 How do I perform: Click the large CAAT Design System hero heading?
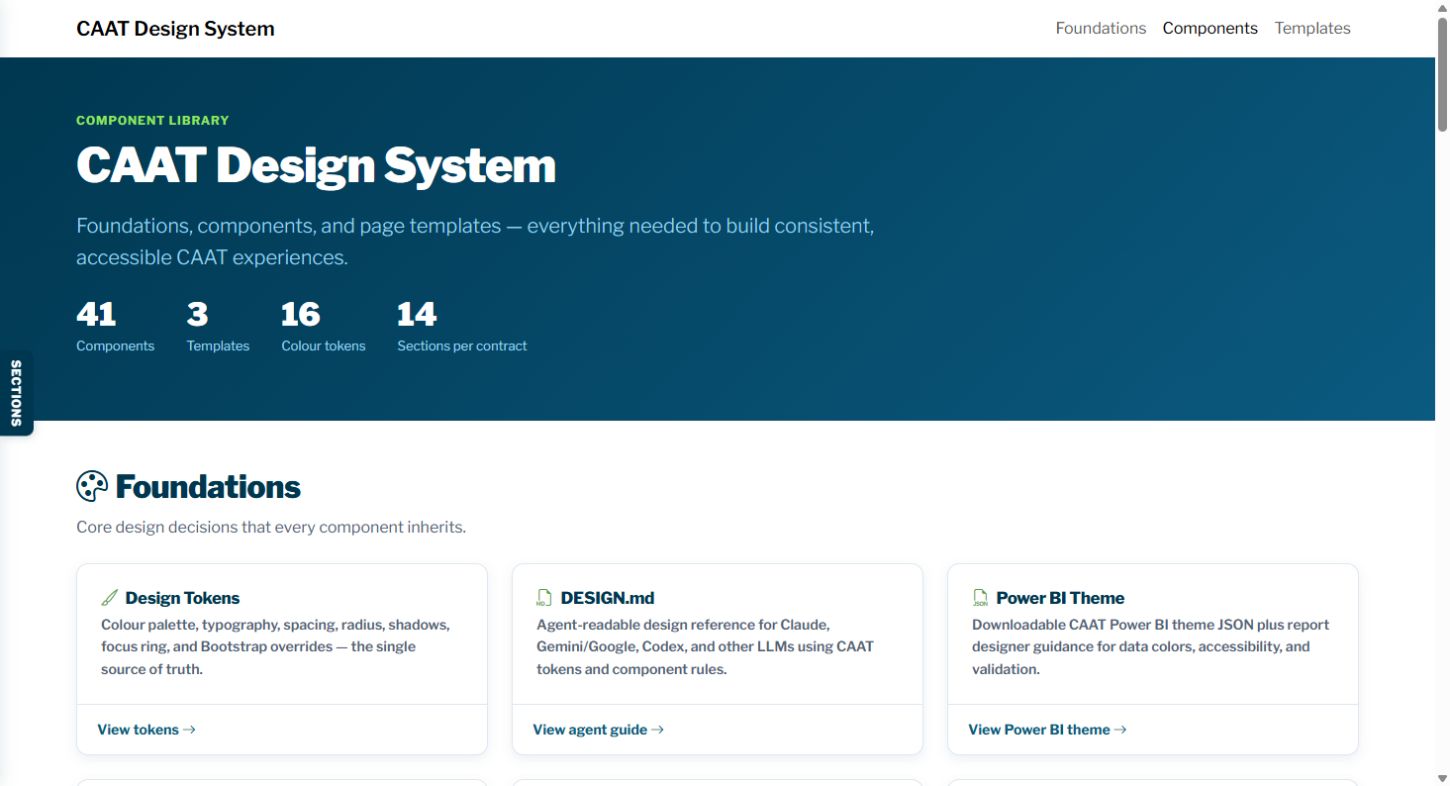point(316,165)
